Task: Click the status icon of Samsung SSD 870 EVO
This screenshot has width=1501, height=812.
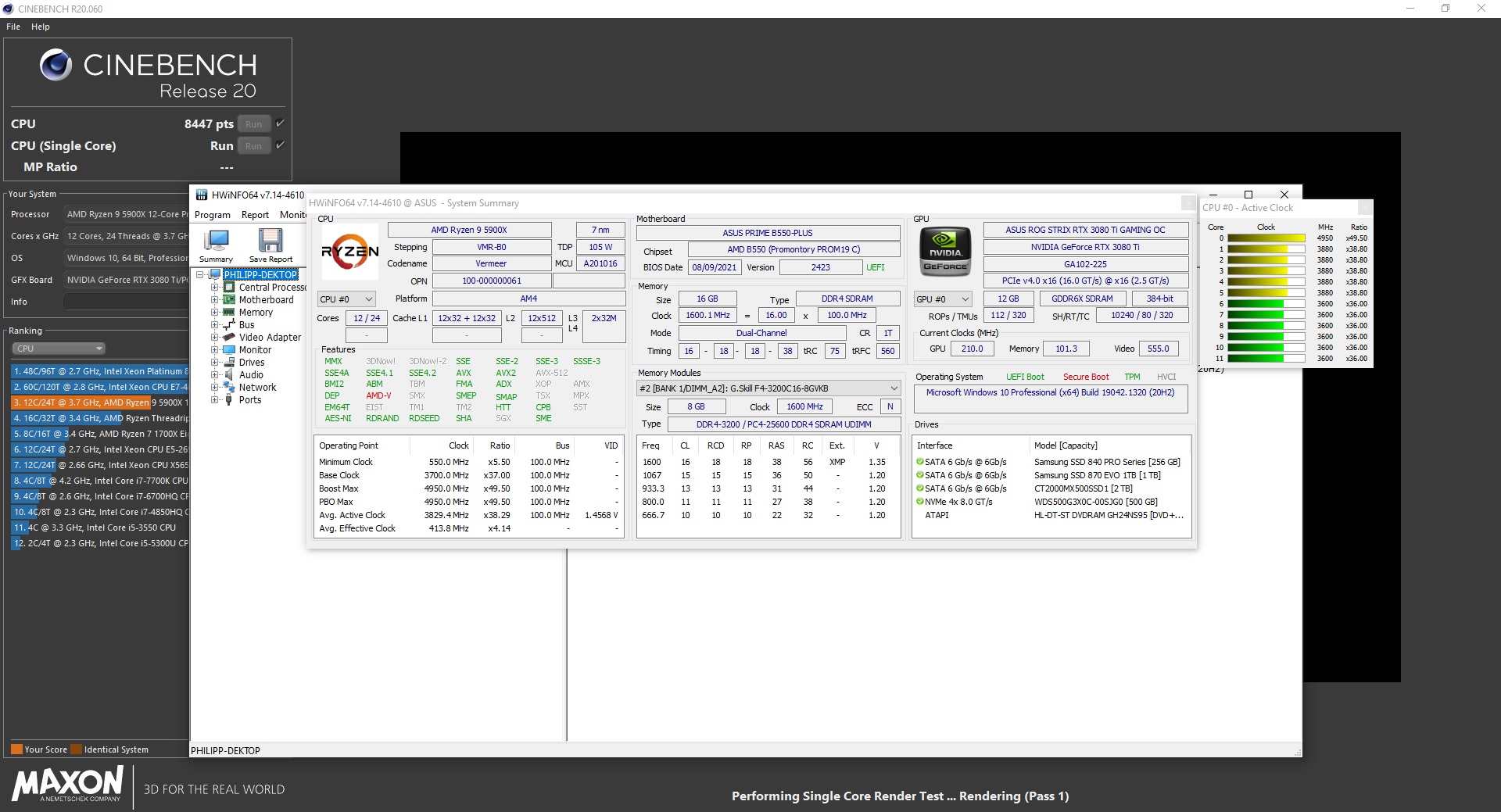Action: (x=920, y=475)
